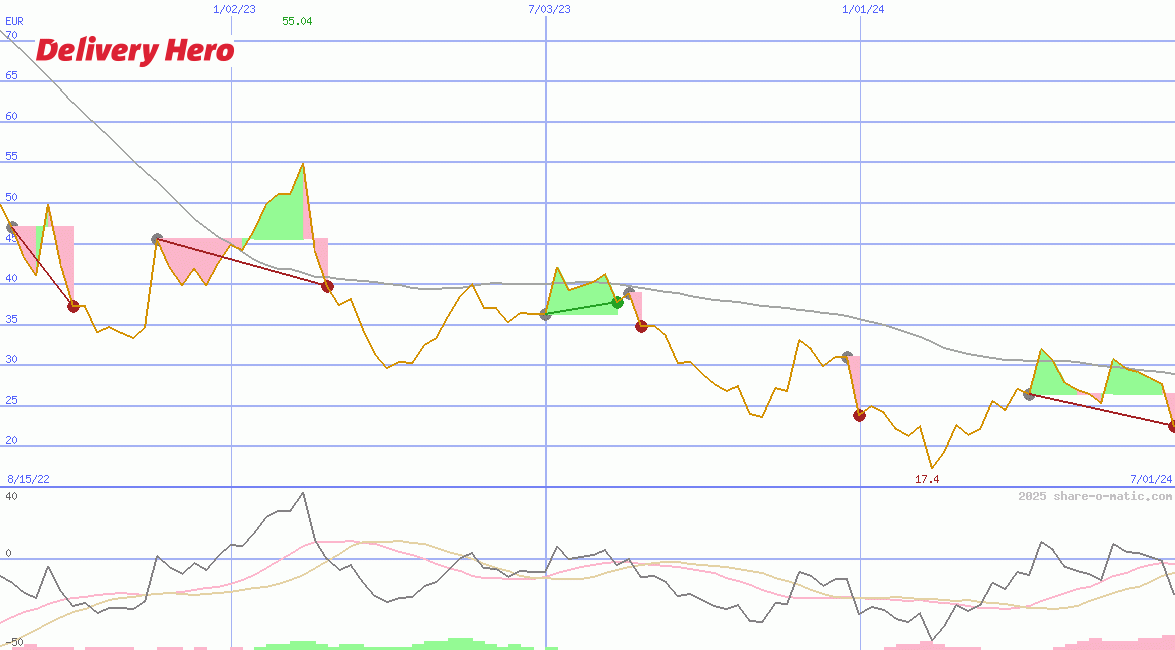Click the gray entry marker on the 7/03/23 line
The width and height of the screenshot is (1175, 650).
tap(546, 315)
